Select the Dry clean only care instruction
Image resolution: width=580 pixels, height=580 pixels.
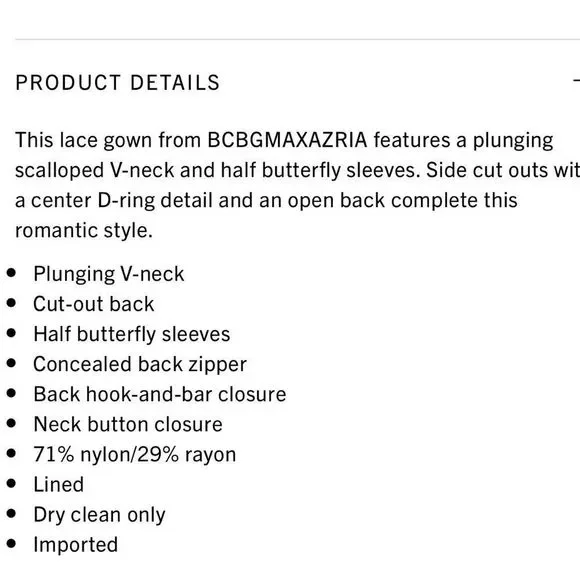(99, 515)
